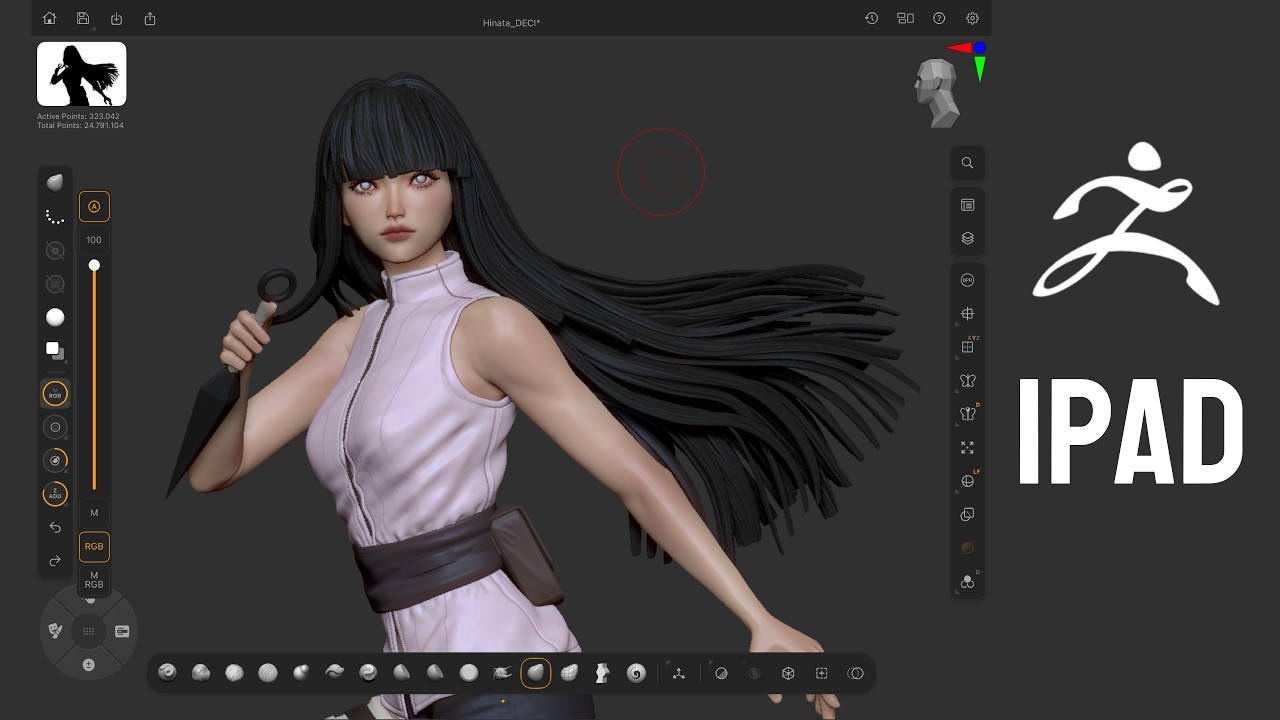Open the subtool layers stack icon
The height and width of the screenshot is (720, 1280).
tap(967, 238)
